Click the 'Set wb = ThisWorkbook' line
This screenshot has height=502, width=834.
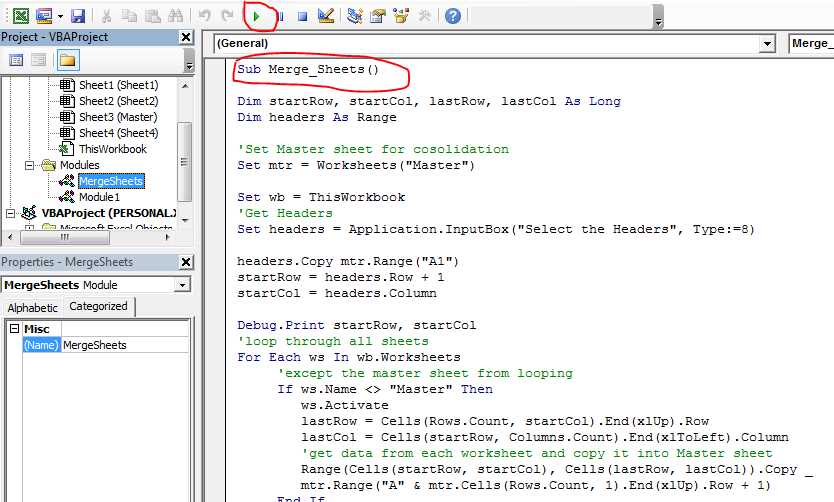point(321,197)
